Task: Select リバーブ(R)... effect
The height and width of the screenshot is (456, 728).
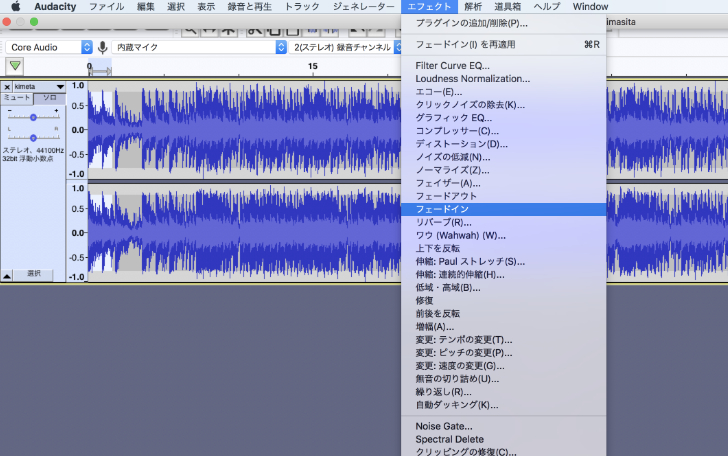Action: coord(504,222)
